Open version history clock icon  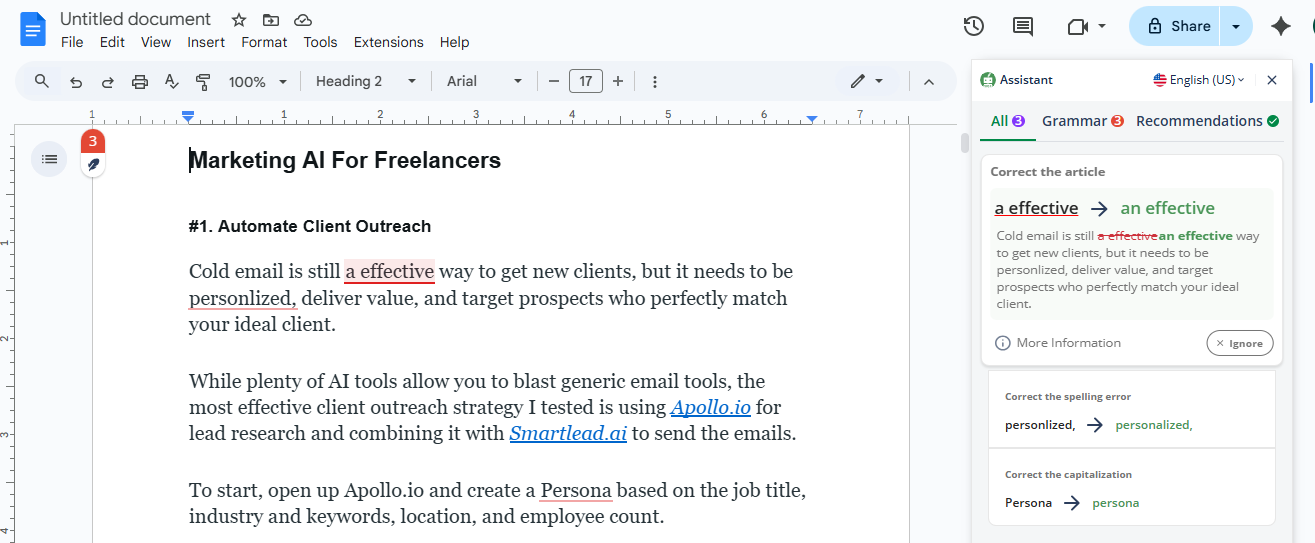(x=973, y=27)
